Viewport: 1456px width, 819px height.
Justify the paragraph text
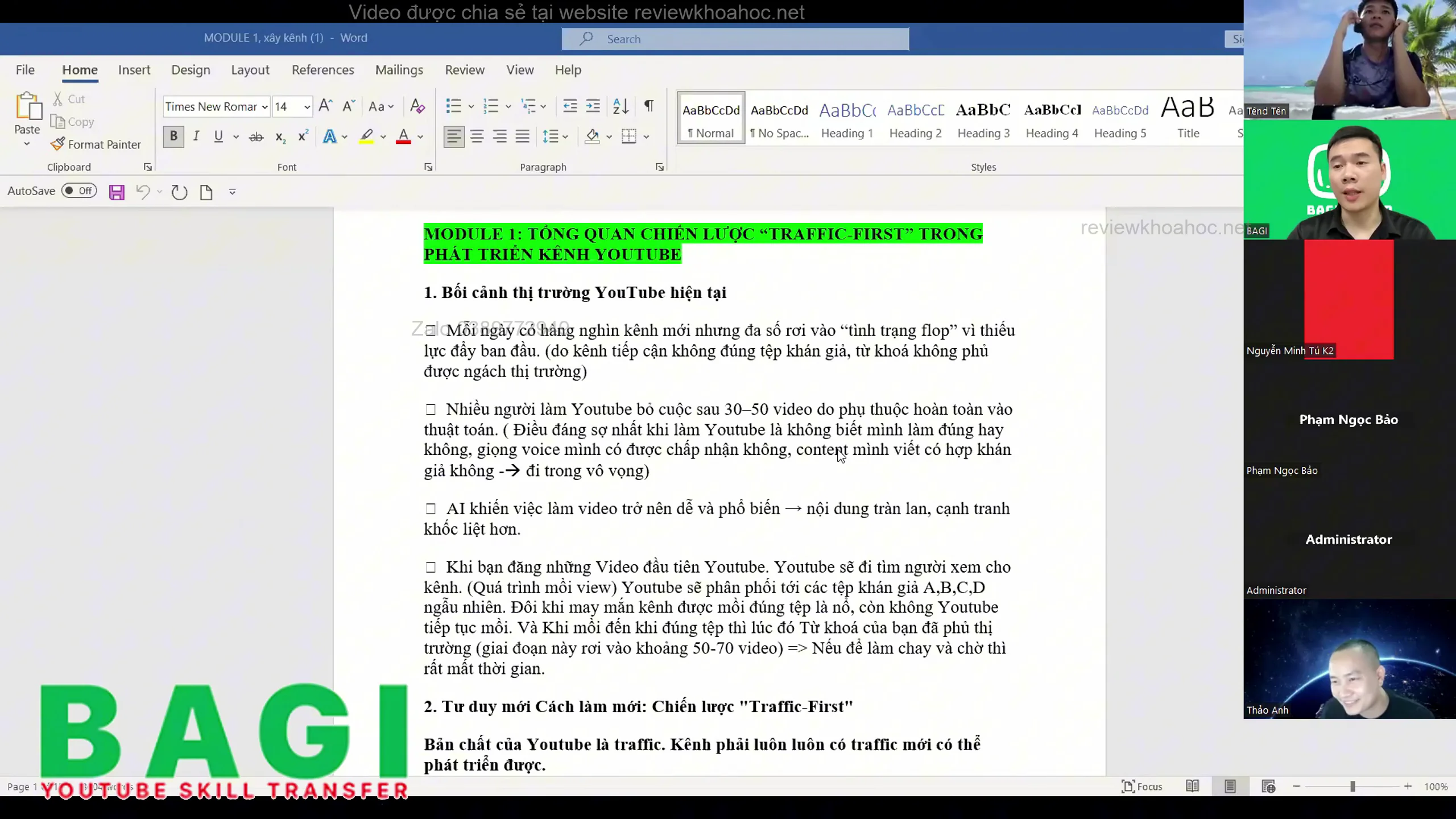[x=522, y=136]
